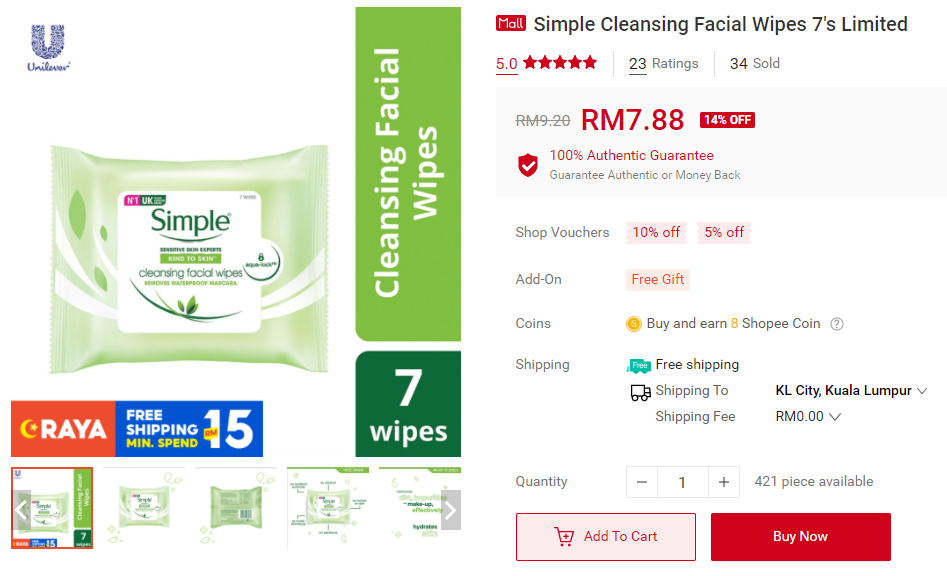Screen dimensions: 947x576
Task: Click the gold Shopee coin icon
Action: click(x=634, y=324)
